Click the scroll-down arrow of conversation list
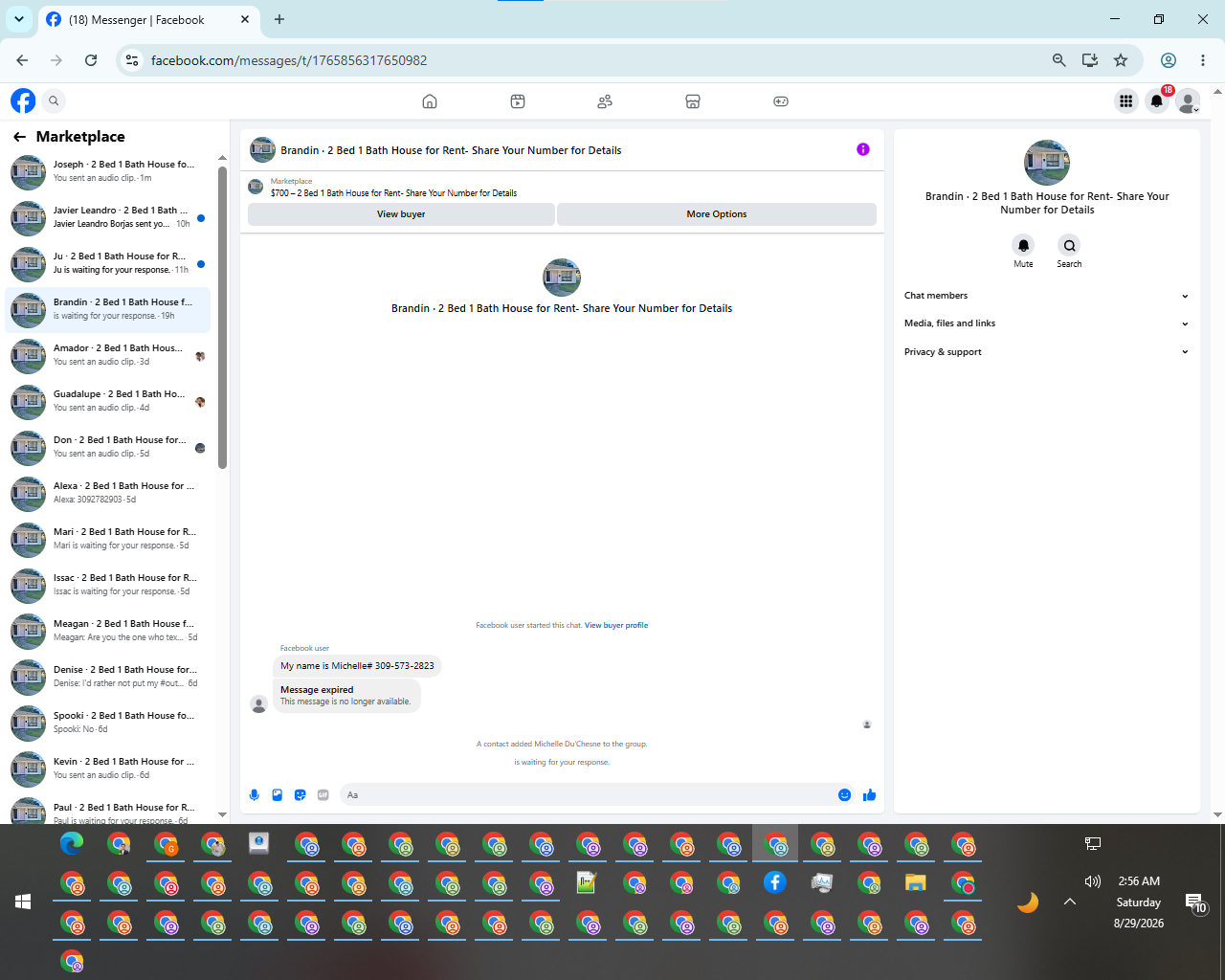Screen dimensions: 1225x980 pos(222,815)
